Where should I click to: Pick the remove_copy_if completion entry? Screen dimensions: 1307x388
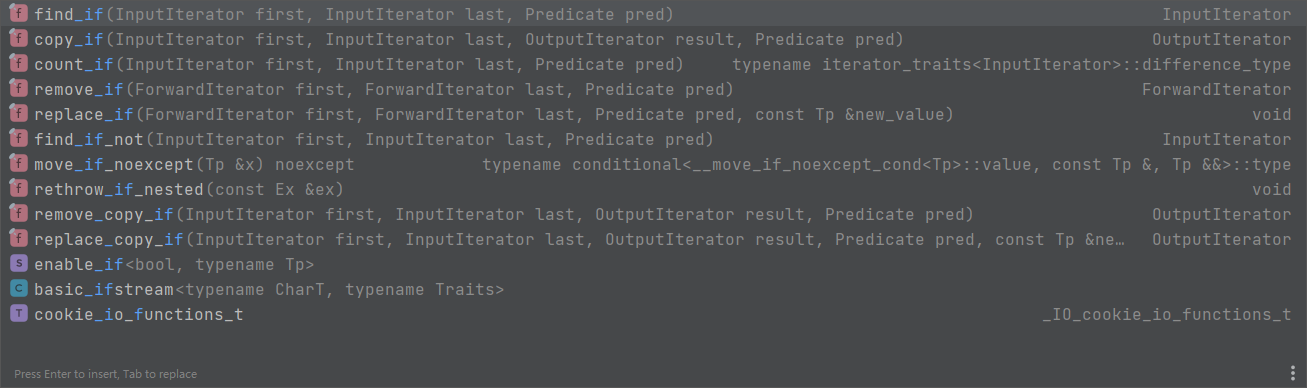(x=653, y=215)
